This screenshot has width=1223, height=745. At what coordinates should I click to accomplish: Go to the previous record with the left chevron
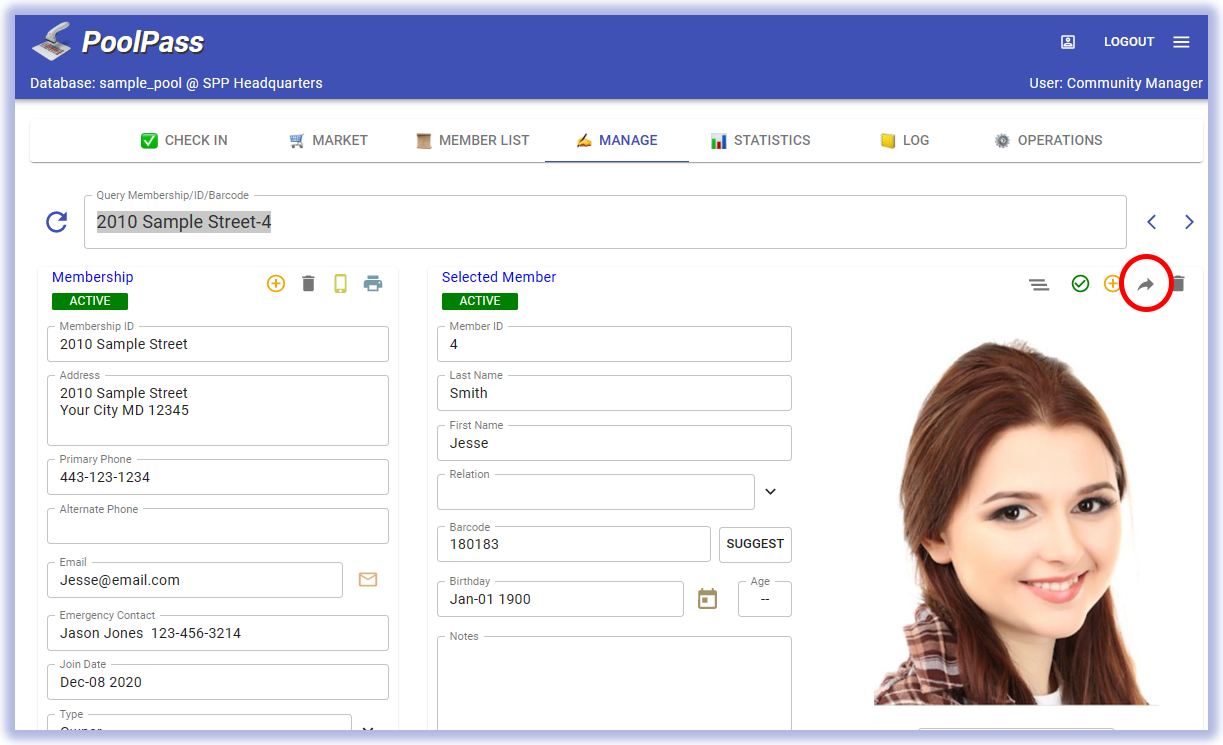coord(1152,222)
